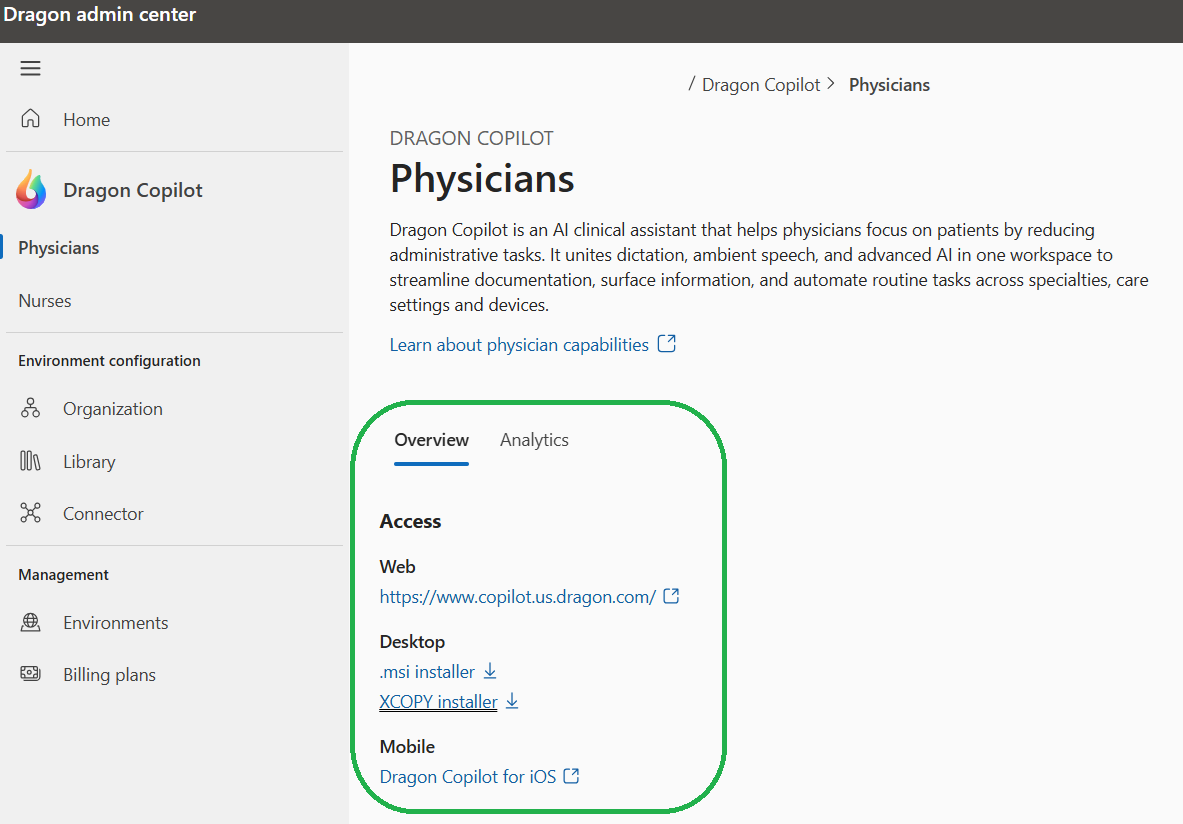1183x824 pixels.
Task: Click external link icon after web URL
Action: (x=672, y=596)
